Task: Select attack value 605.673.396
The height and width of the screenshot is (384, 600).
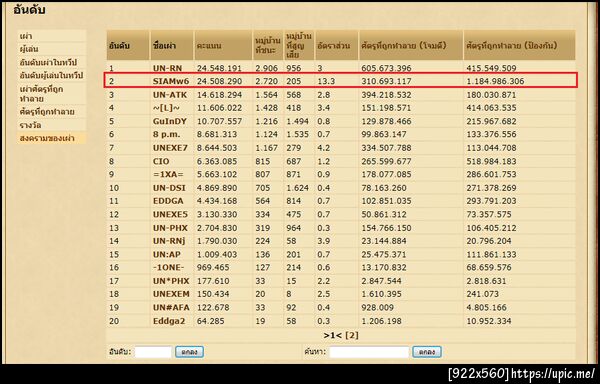Action: [x=386, y=68]
